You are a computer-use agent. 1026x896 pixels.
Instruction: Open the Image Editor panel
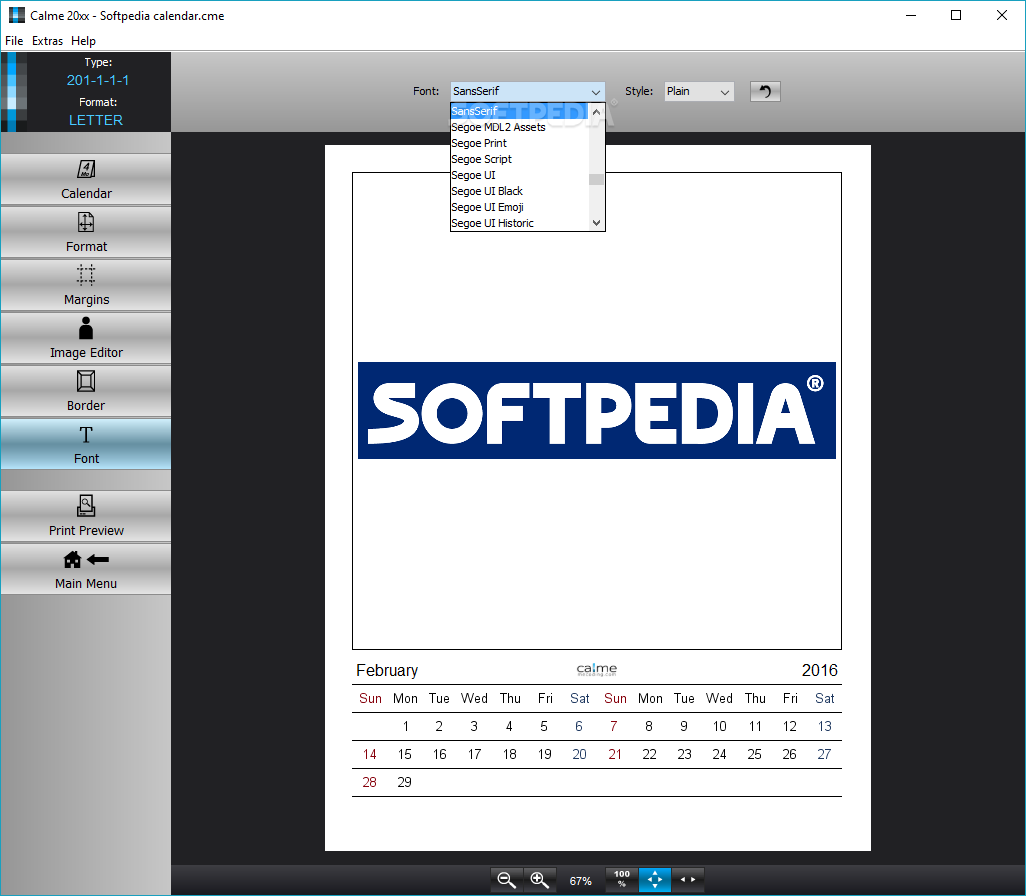coord(86,338)
